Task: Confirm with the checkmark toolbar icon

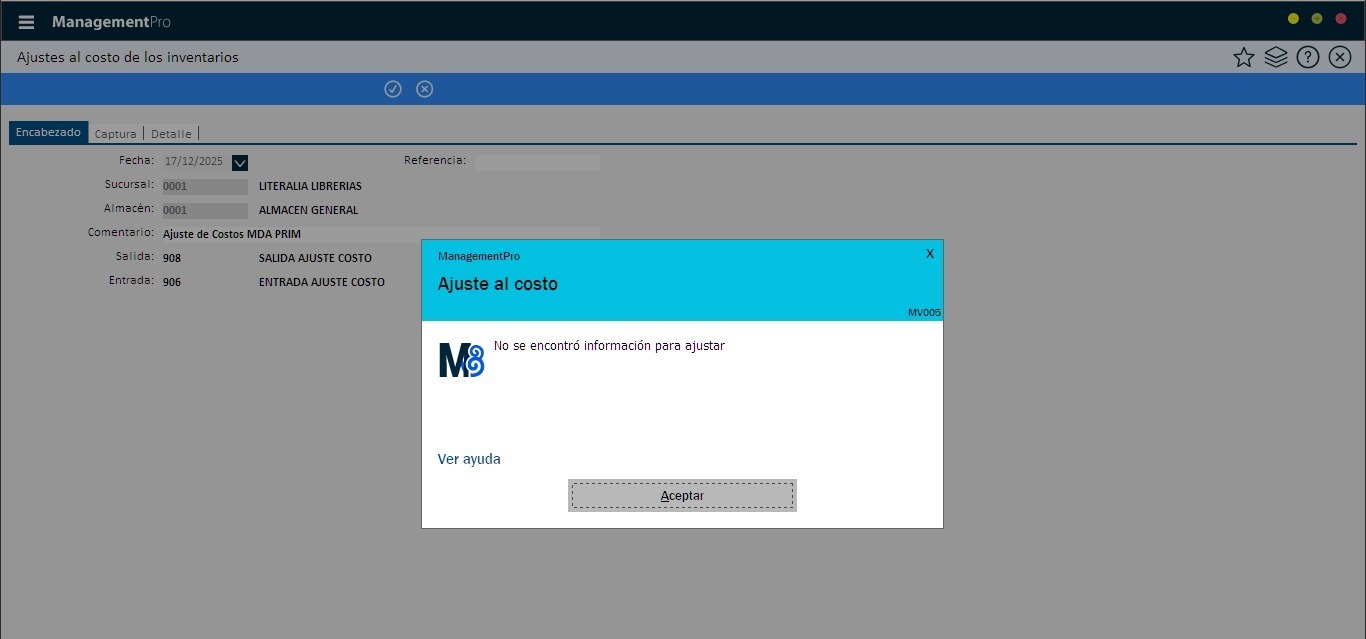Action: [393, 89]
